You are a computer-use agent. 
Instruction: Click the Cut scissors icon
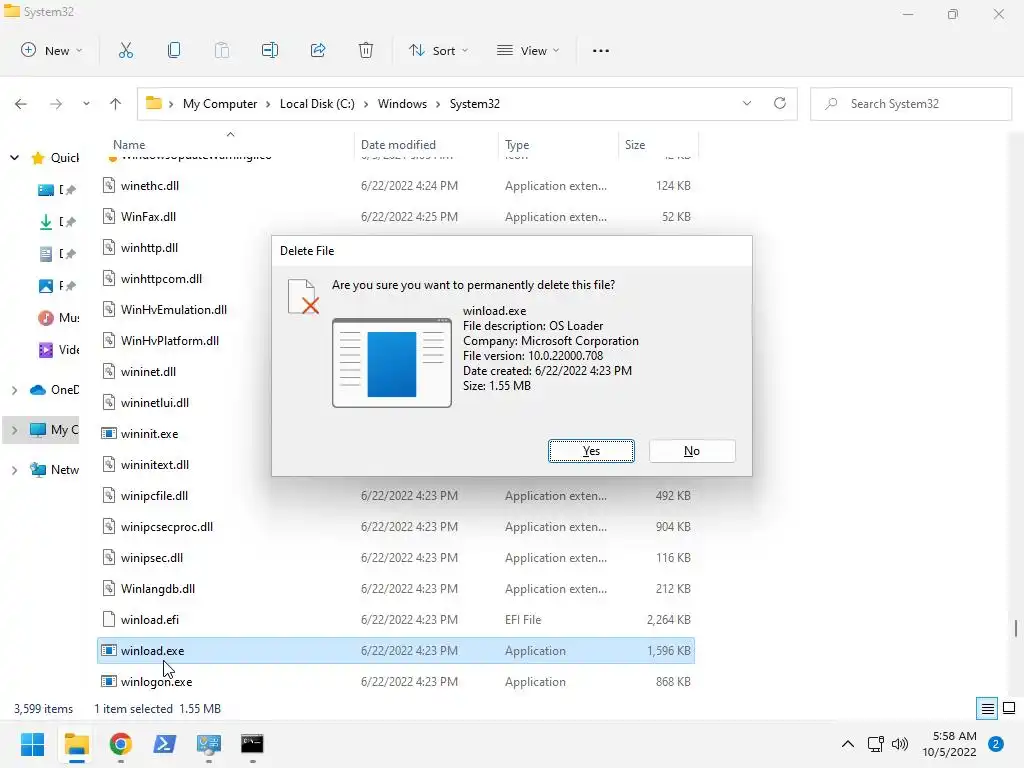pos(126,50)
